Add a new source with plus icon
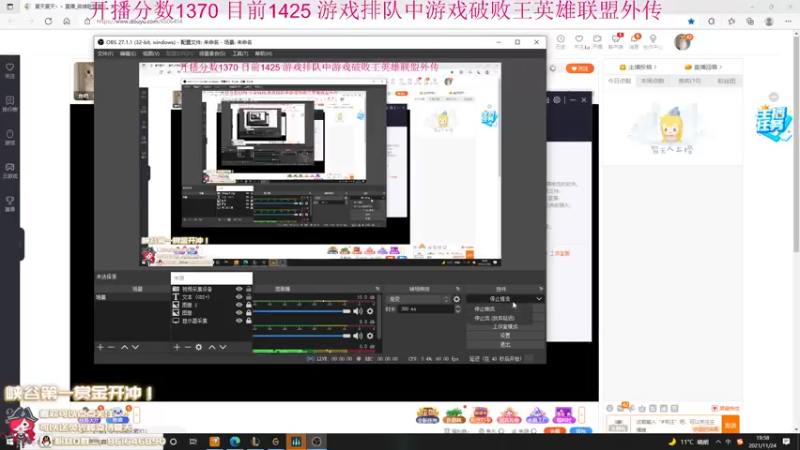The height and width of the screenshot is (450, 800). point(177,347)
